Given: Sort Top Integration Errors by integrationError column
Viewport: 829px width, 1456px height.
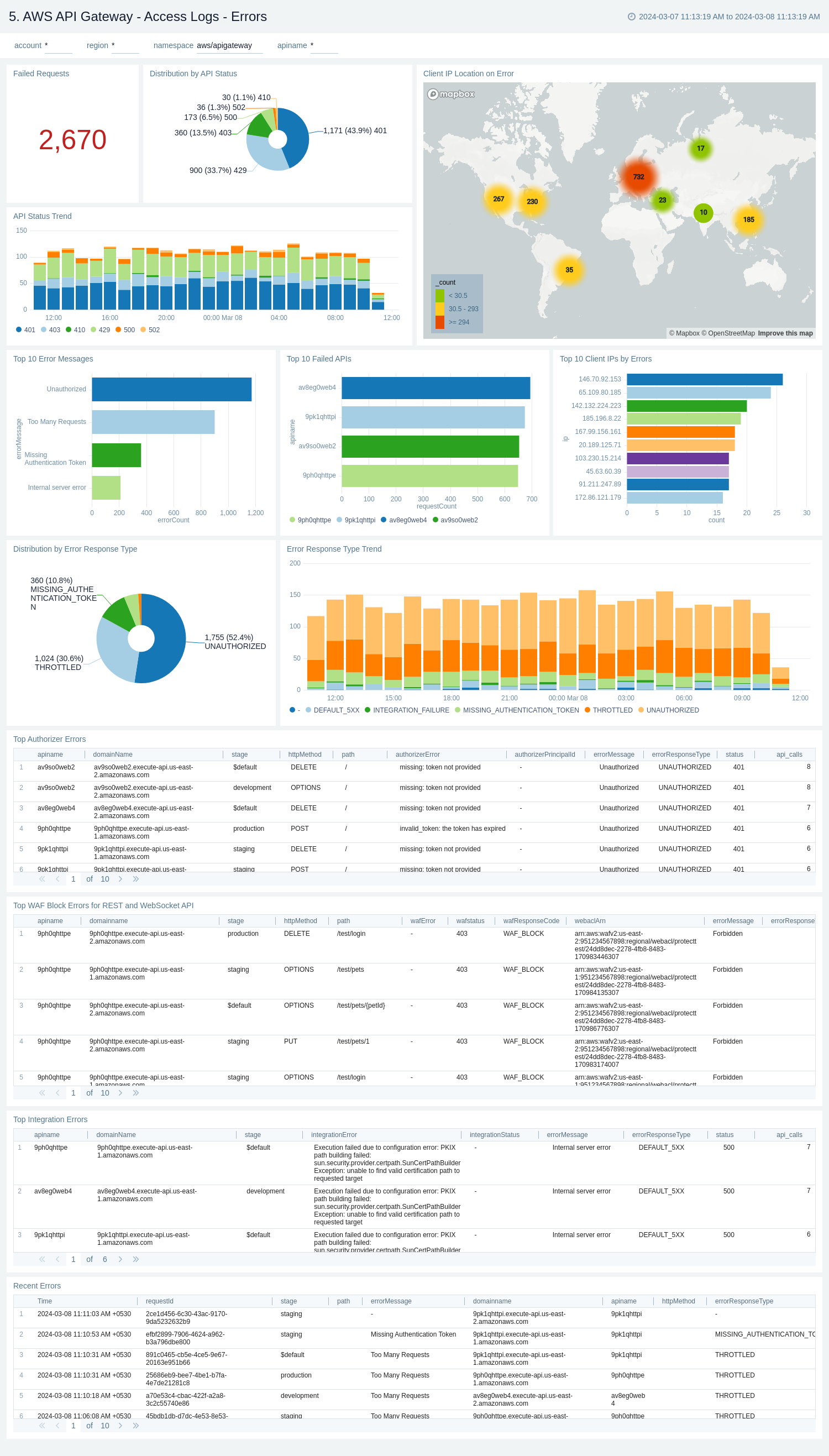Looking at the screenshot, I should coord(334,1135).
